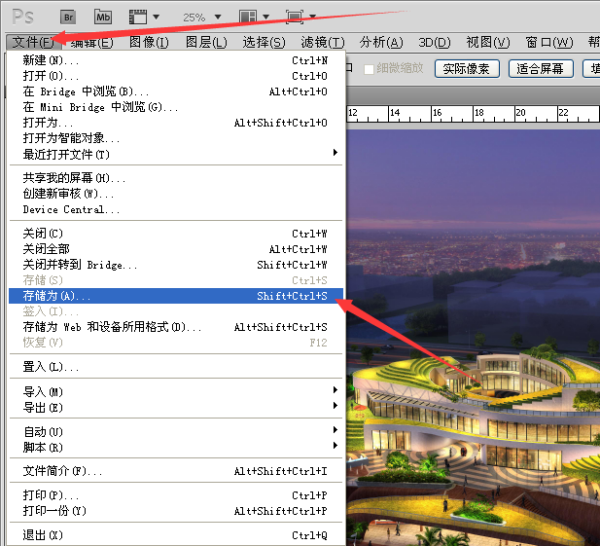Choose 存储为 Web 和设备所用格式(D)...

176,327
